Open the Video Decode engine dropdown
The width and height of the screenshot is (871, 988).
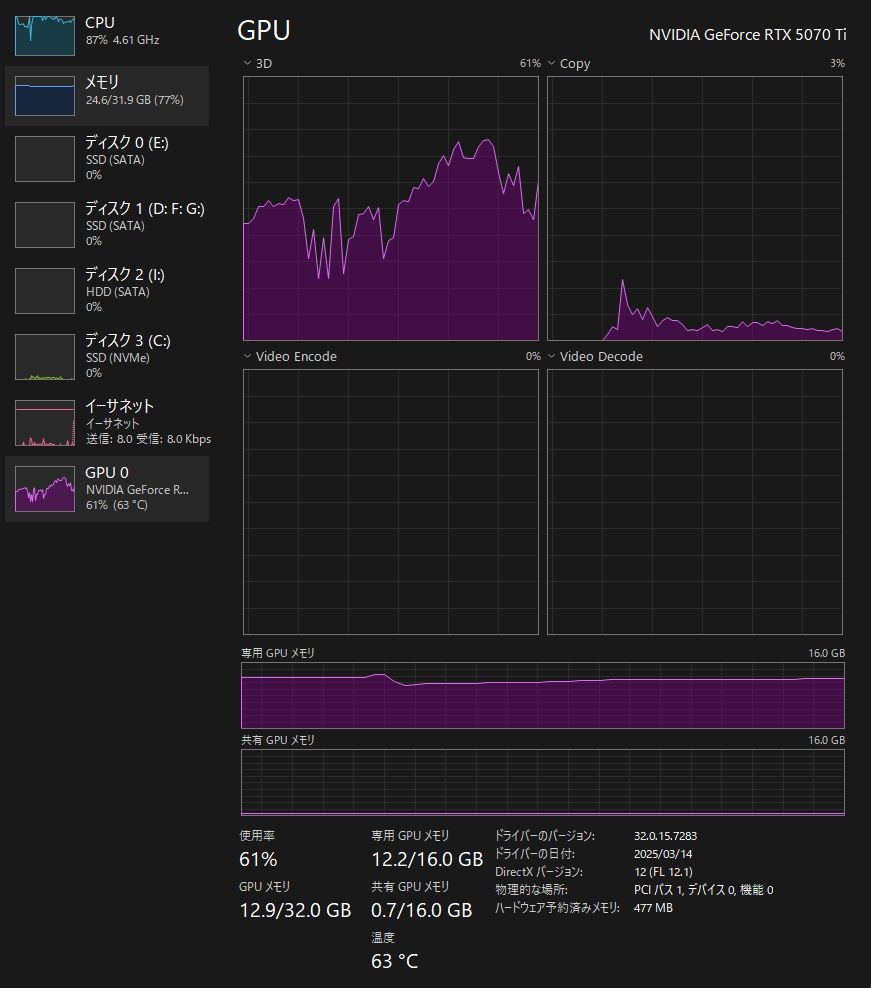[x=551, y=356]
